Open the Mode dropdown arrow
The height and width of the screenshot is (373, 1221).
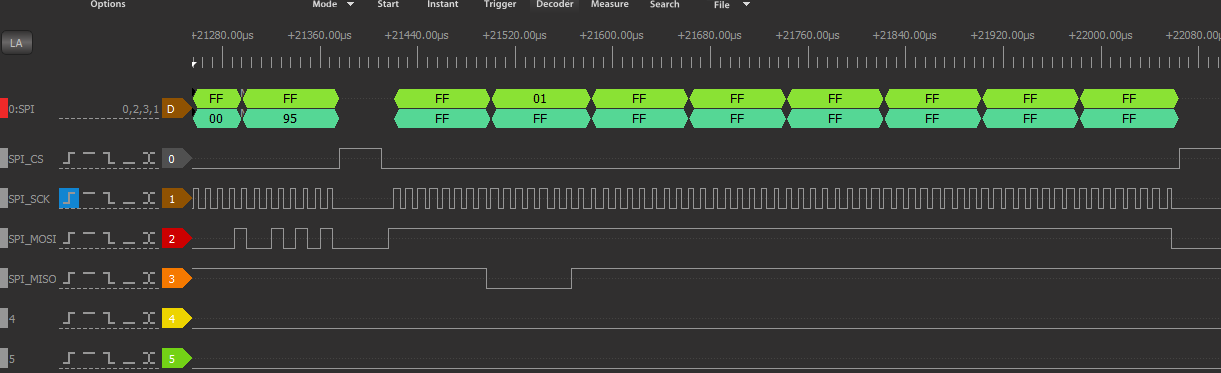(350, 5)
